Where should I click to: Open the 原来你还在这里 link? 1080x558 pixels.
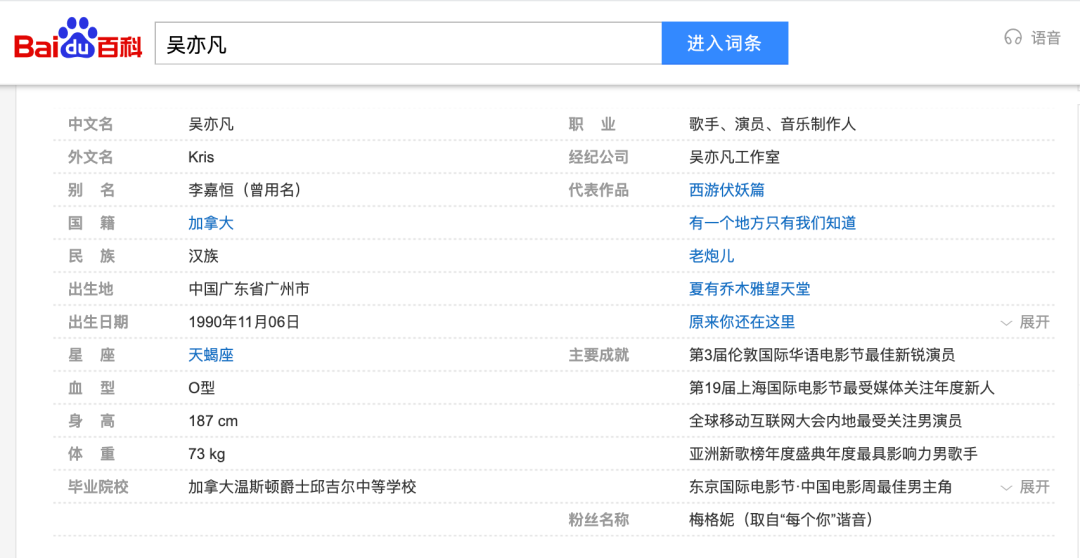coord(742,322)
